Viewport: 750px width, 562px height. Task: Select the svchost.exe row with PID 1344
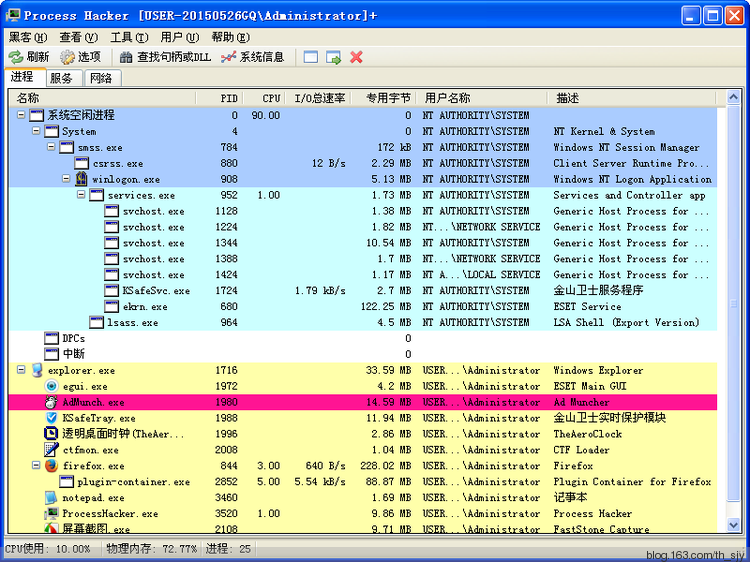[x=363, y=243]
